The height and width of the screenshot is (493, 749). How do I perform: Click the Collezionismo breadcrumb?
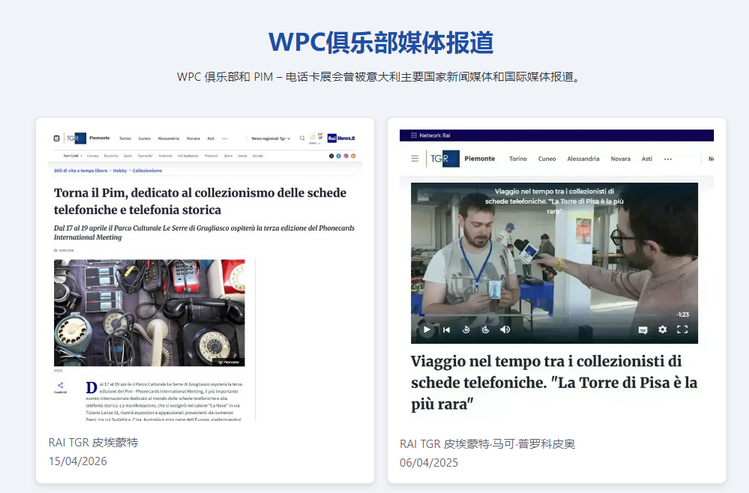[147, 171]
